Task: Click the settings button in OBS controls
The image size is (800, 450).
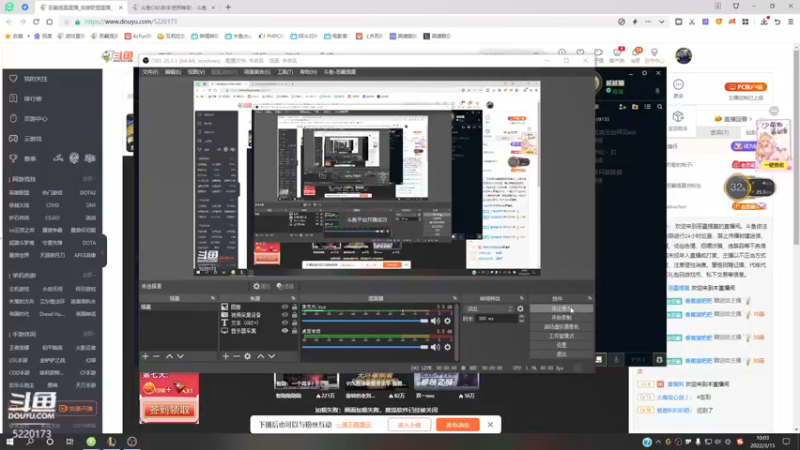Action: coord(561,345)
